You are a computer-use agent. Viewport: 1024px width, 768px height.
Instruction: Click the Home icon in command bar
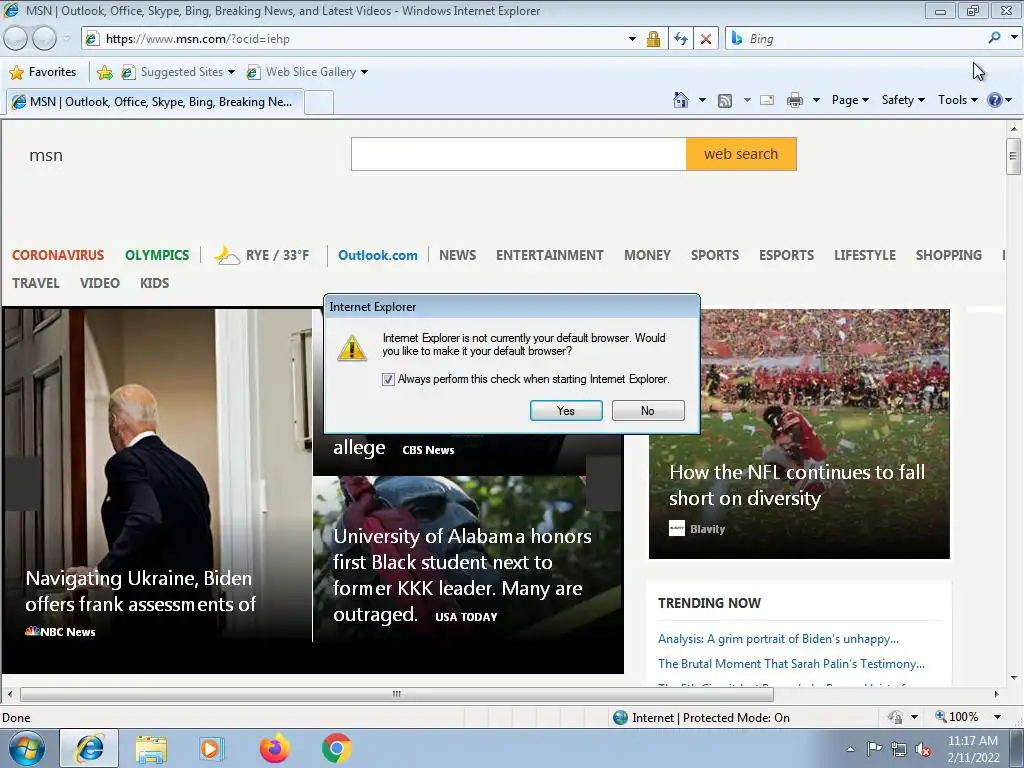[x=681, y=100]
